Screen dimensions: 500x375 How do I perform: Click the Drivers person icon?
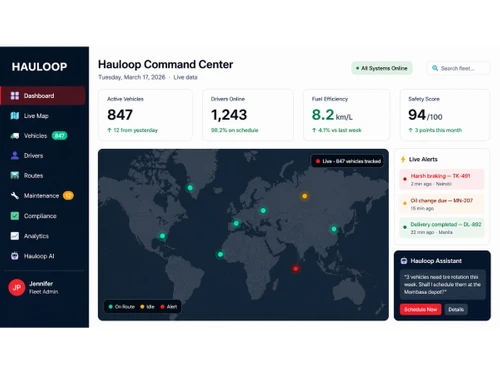coord(15,155)
